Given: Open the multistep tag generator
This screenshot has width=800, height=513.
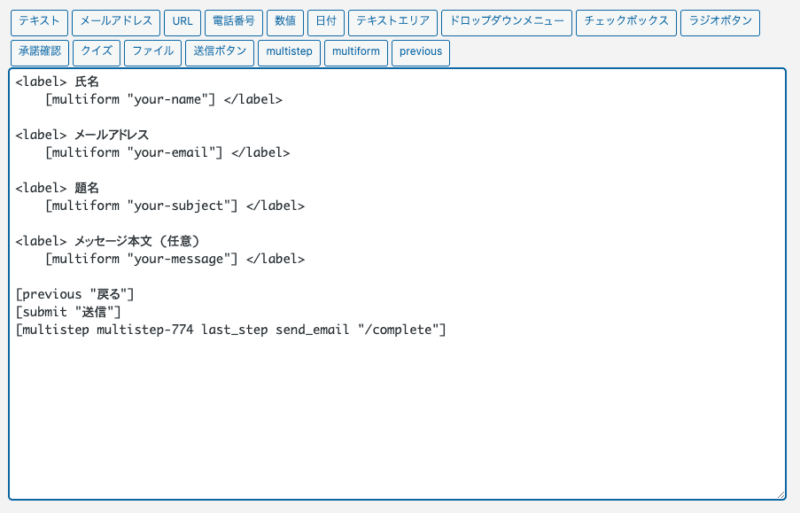Looking at the screenshot, I should coord(289,53).
